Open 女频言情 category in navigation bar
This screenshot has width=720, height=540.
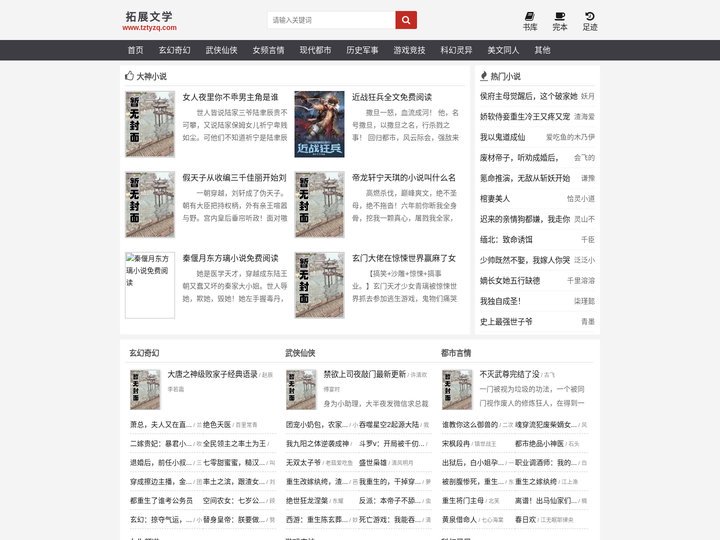click(x=268, y=50)
